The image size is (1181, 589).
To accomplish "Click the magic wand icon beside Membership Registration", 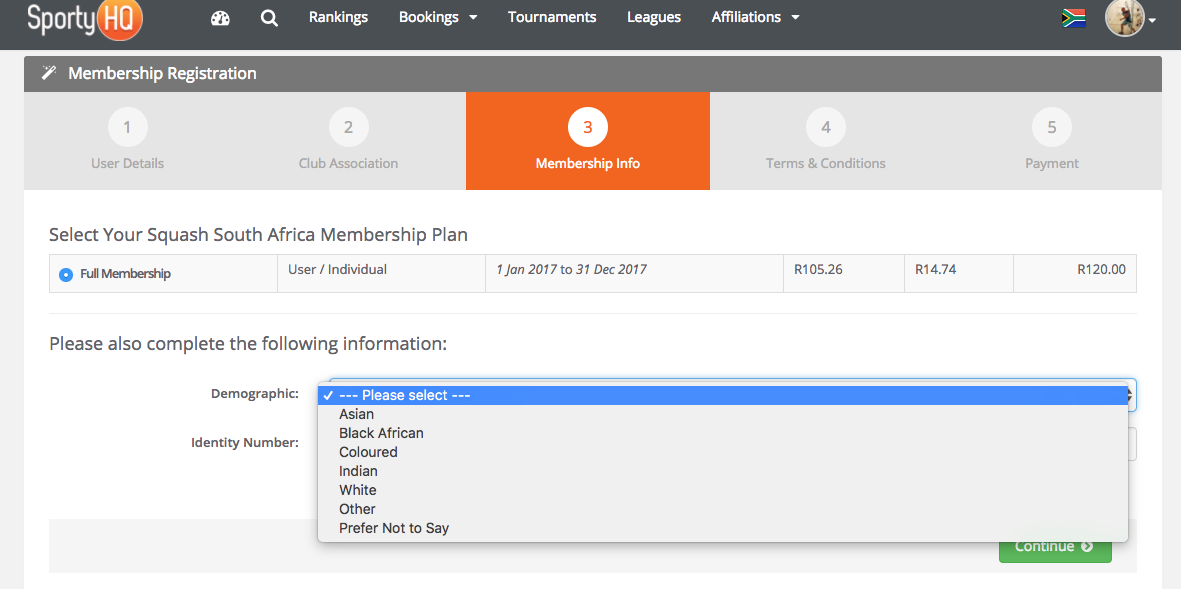I will point(49,73).
